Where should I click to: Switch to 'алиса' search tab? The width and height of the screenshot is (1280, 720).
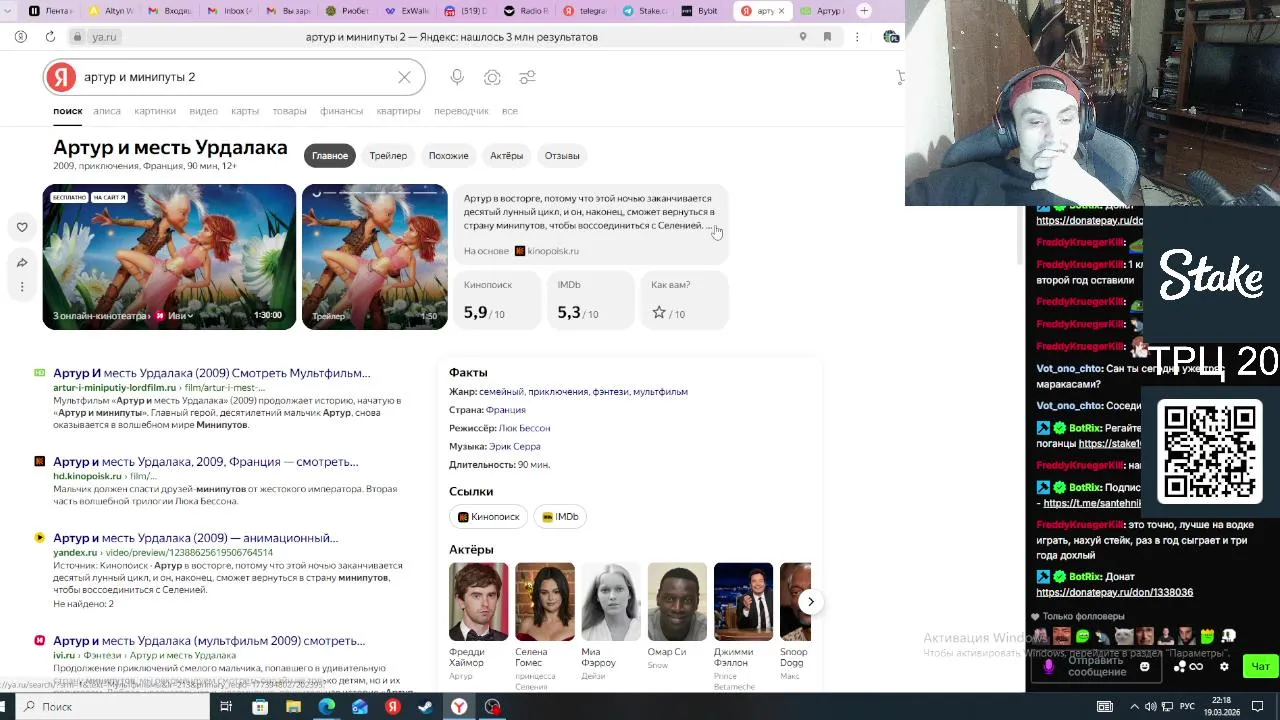click(107, 111)
